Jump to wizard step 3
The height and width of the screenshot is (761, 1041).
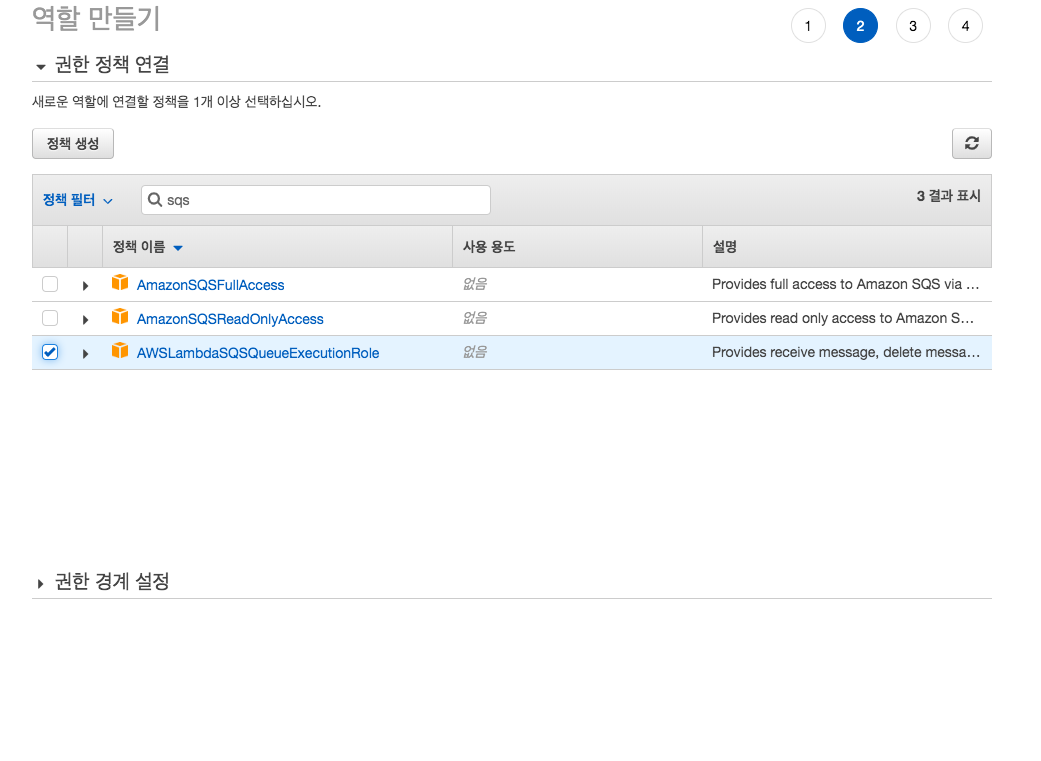pyautogui.click(x=913, y=26)
